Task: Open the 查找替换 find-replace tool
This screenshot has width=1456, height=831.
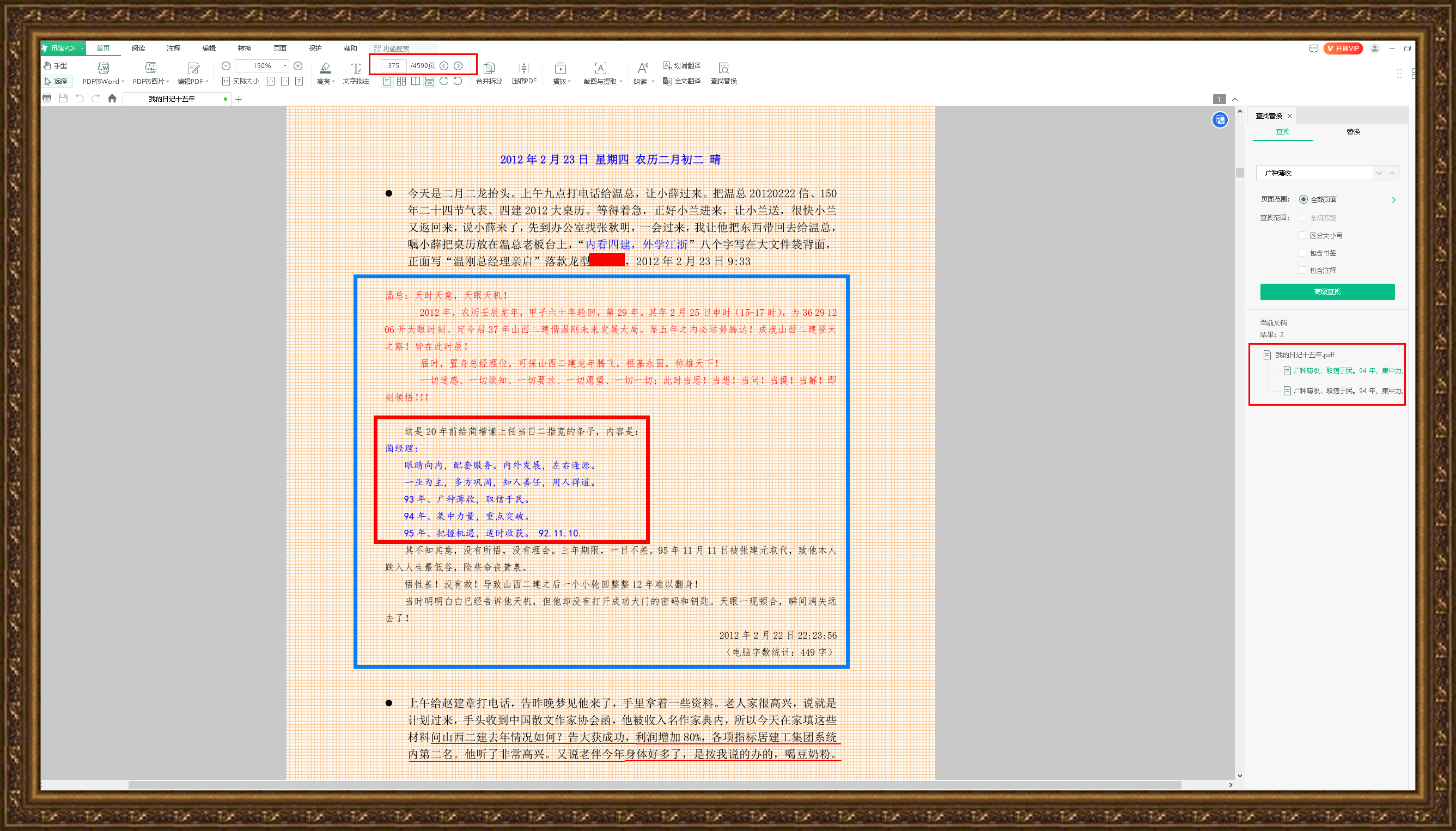Action: pos(723,68)
